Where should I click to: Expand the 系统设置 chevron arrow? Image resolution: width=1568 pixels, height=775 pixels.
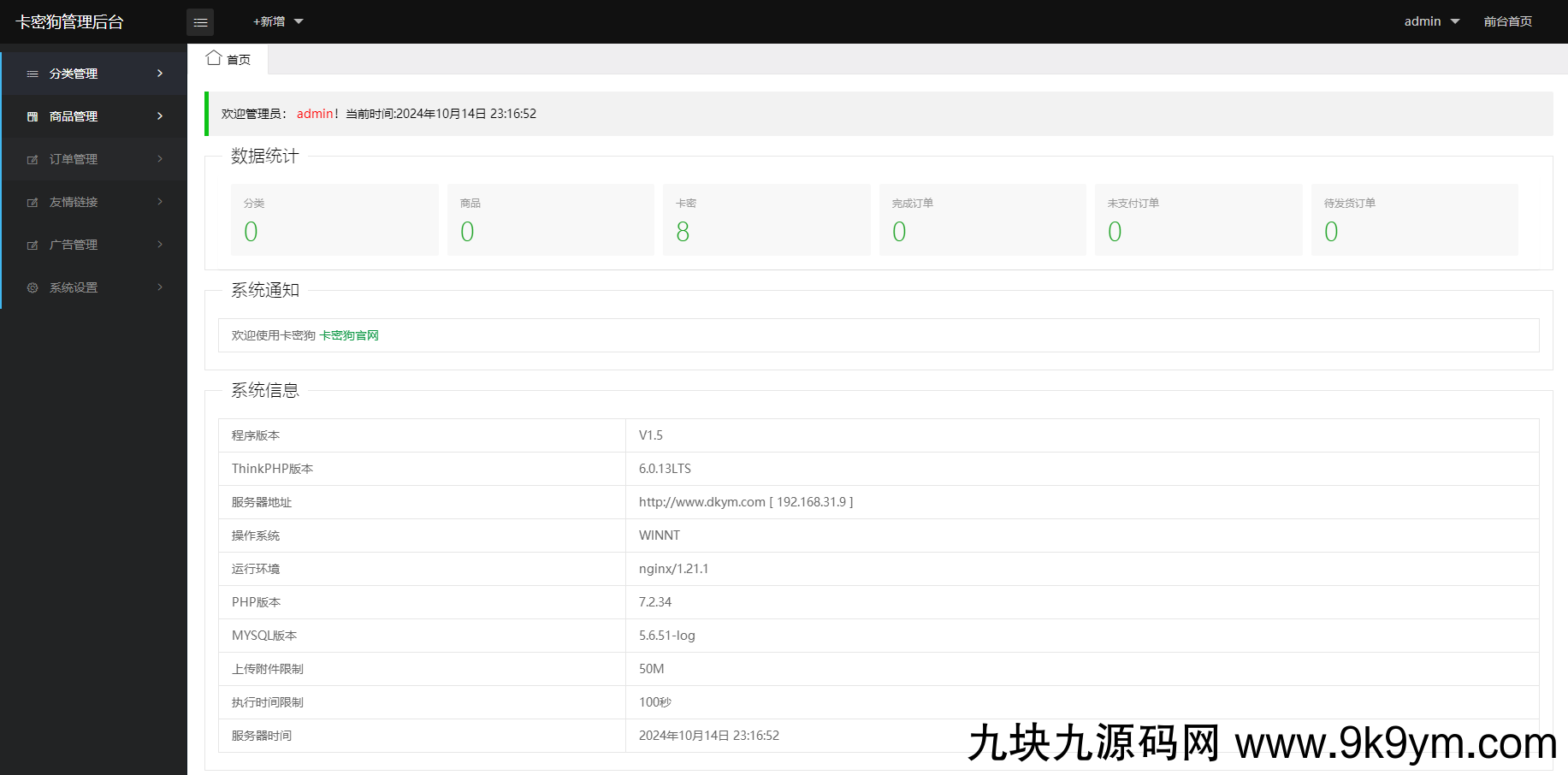click(x=160, y=287)
